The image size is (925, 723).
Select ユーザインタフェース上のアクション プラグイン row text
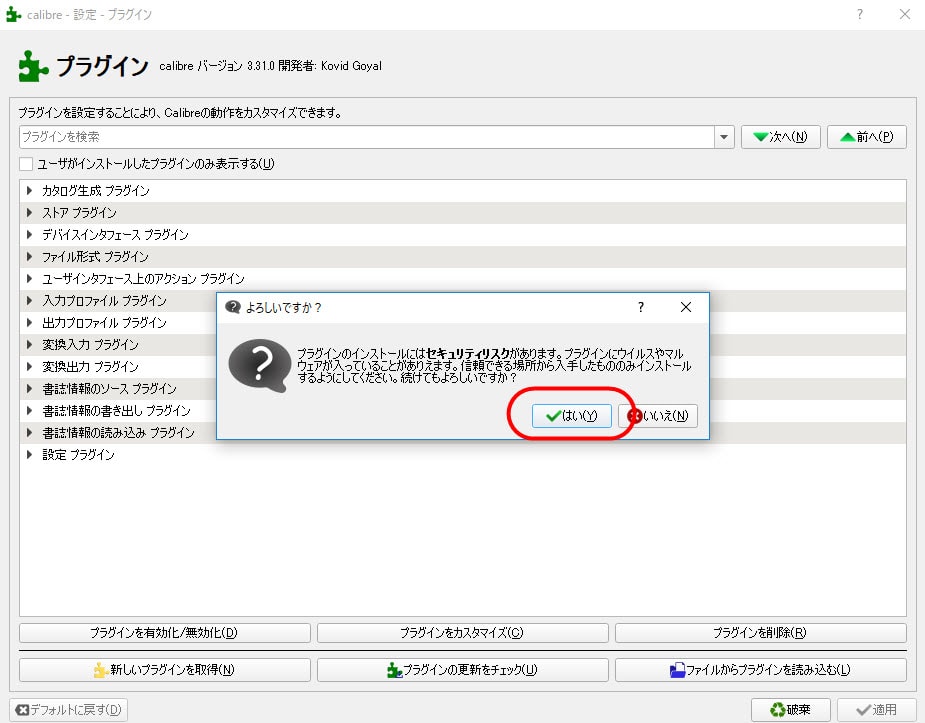pos(143,278)
